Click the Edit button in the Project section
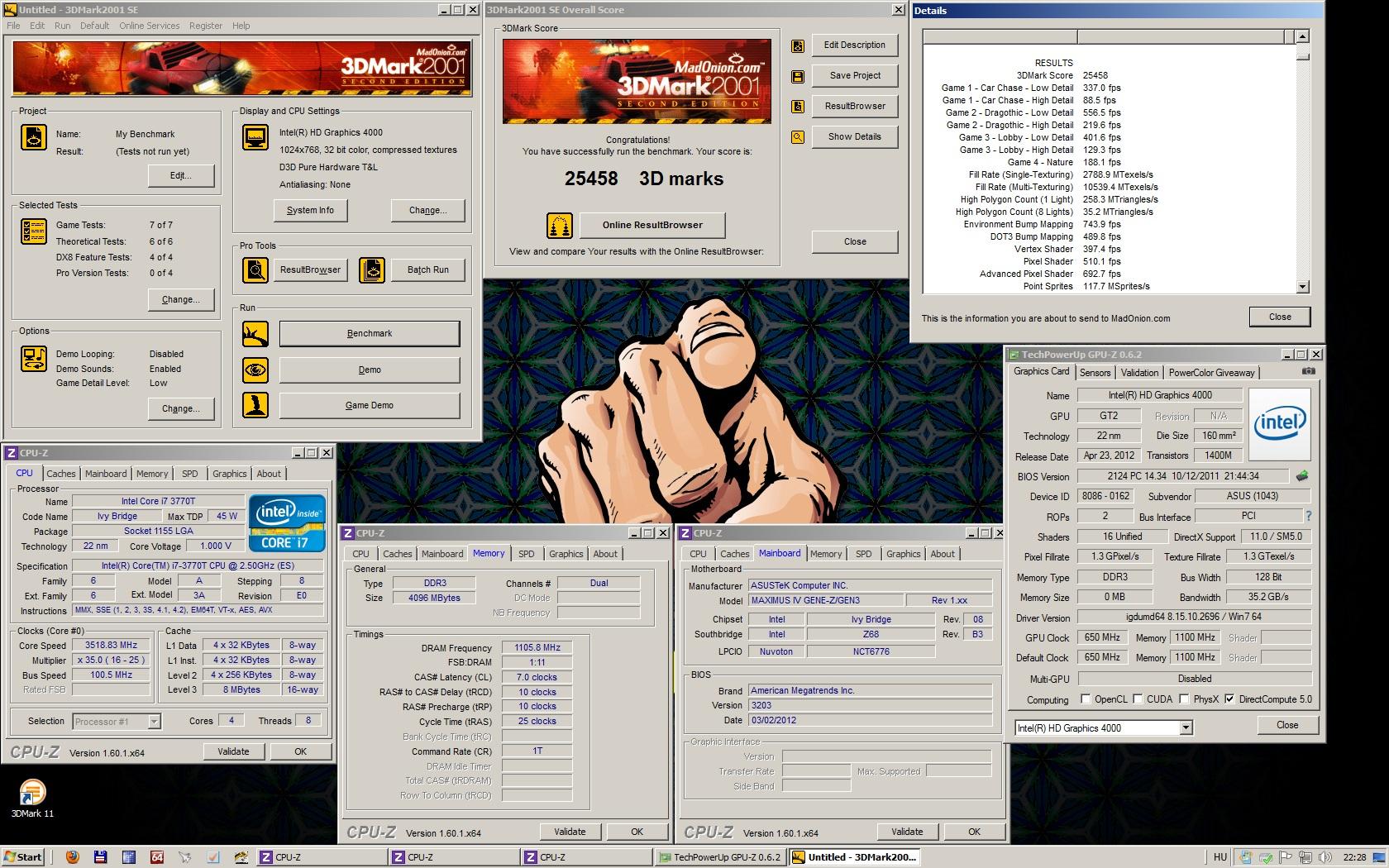This screenshot has height=868, width=1389. 181,175
